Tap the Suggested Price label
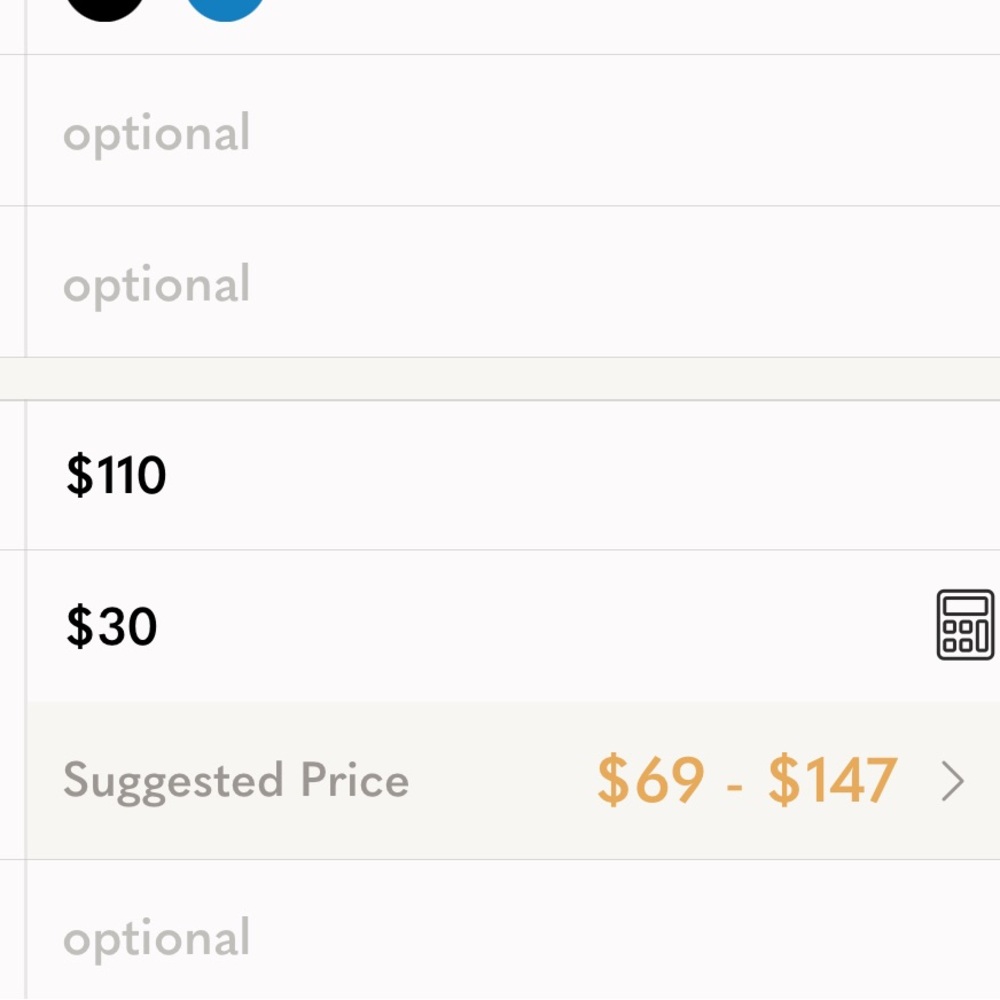Image resolution: width=1000 pixels, height=1000 pixels. [x=236, y=780]
